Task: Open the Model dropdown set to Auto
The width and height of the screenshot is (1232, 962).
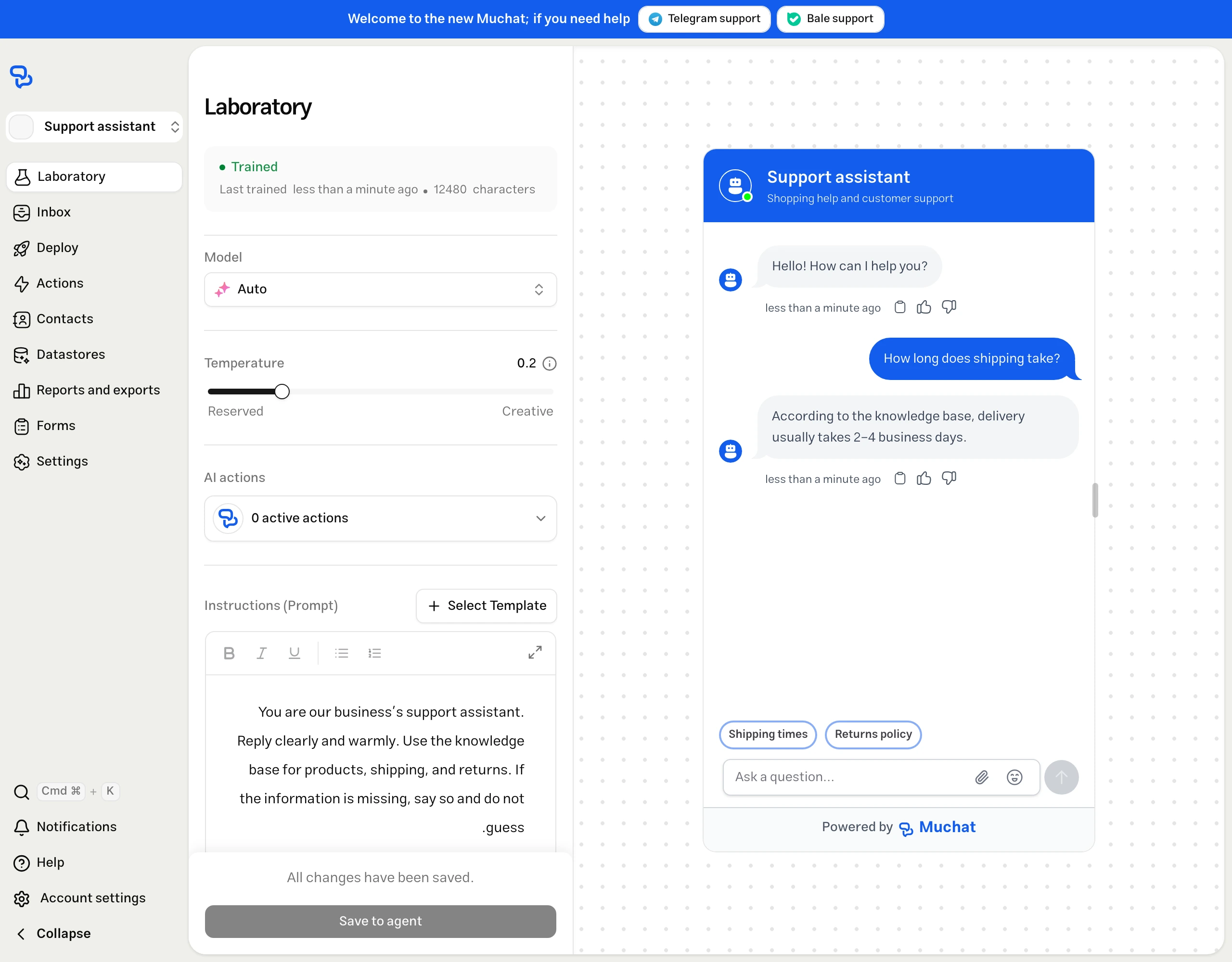Action: click(x=380, y=289)
